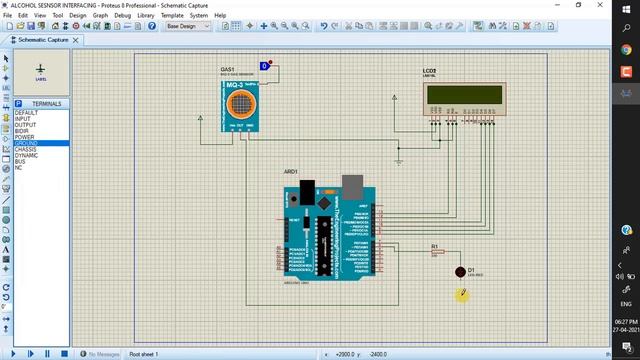Rotate anti-clockwise using the rotation icon

tap(6, 297)
